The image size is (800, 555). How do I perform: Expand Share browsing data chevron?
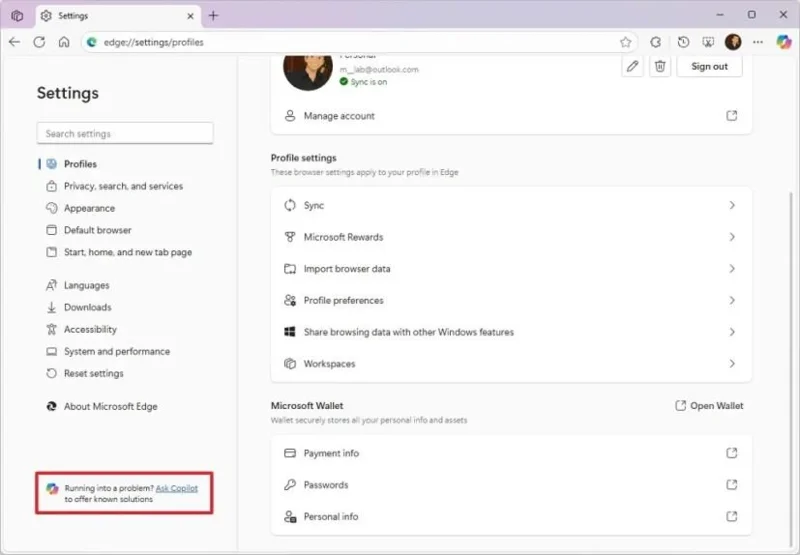click(x=732, y=332)
